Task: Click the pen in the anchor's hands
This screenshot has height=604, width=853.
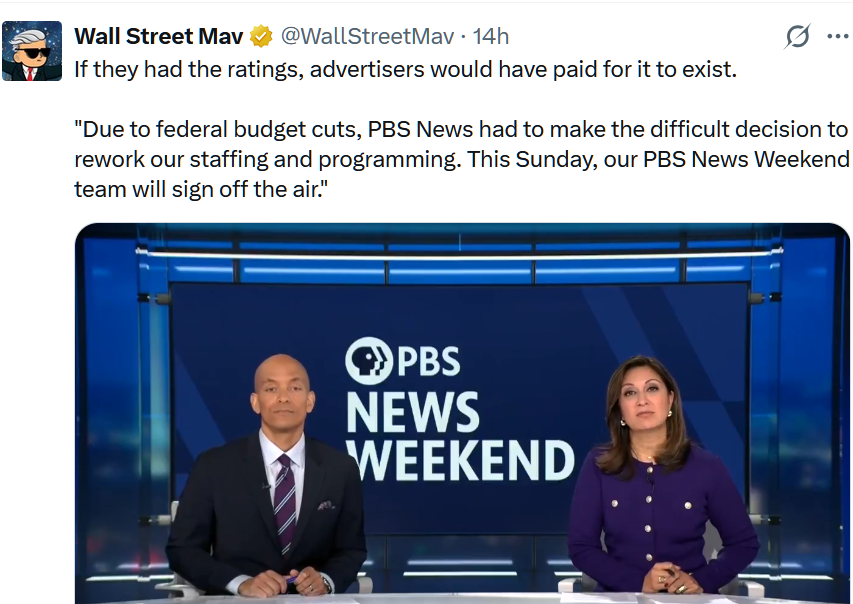Action: click(x=292, y=578)
